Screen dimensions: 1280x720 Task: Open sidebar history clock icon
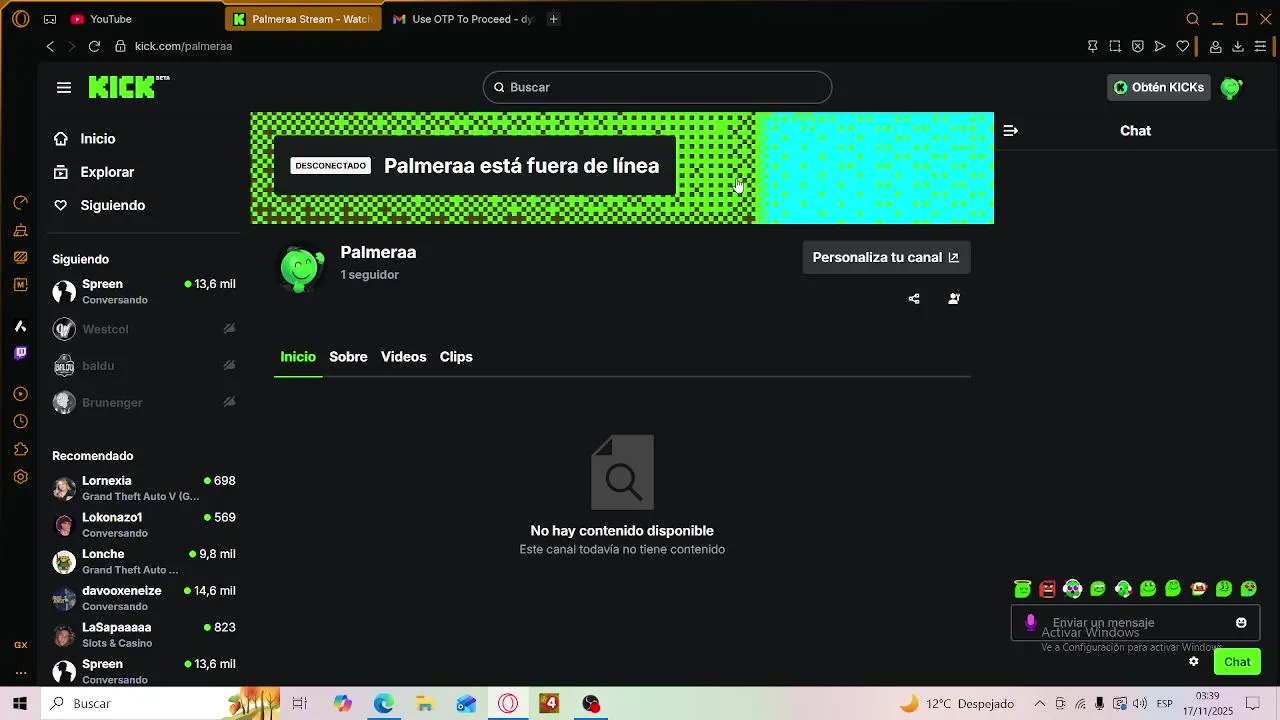coord(20,422)
